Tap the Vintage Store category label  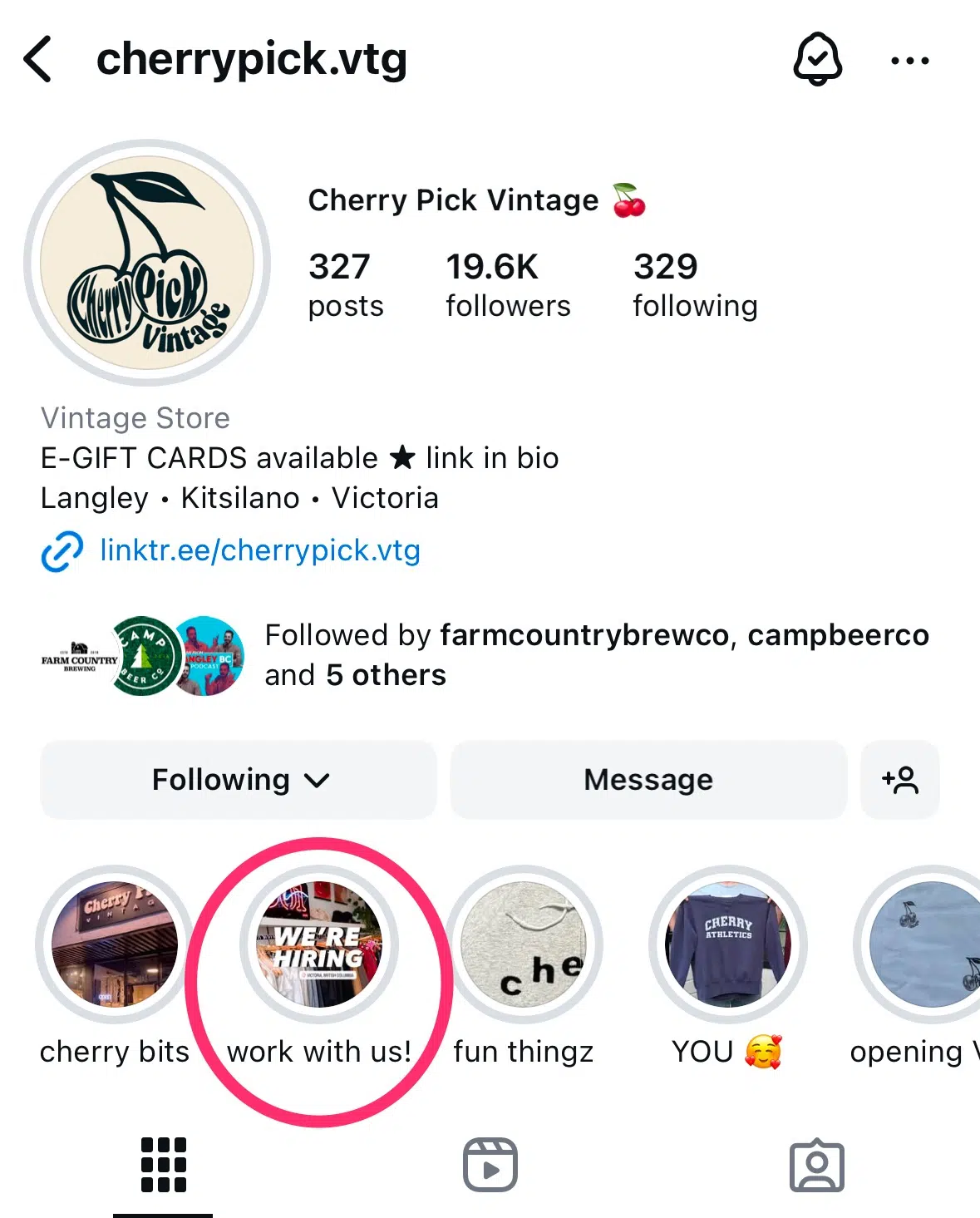(135, 417)
